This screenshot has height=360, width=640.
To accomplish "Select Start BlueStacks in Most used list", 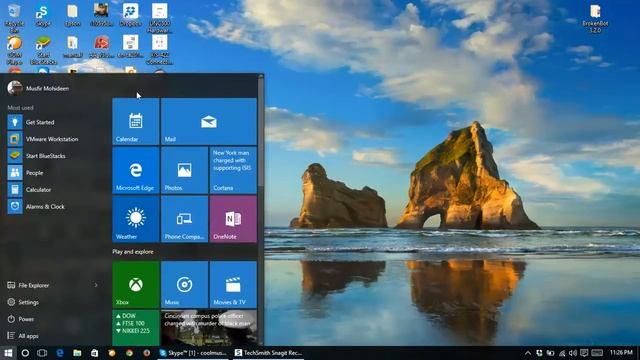I will (x=55, y=156).
